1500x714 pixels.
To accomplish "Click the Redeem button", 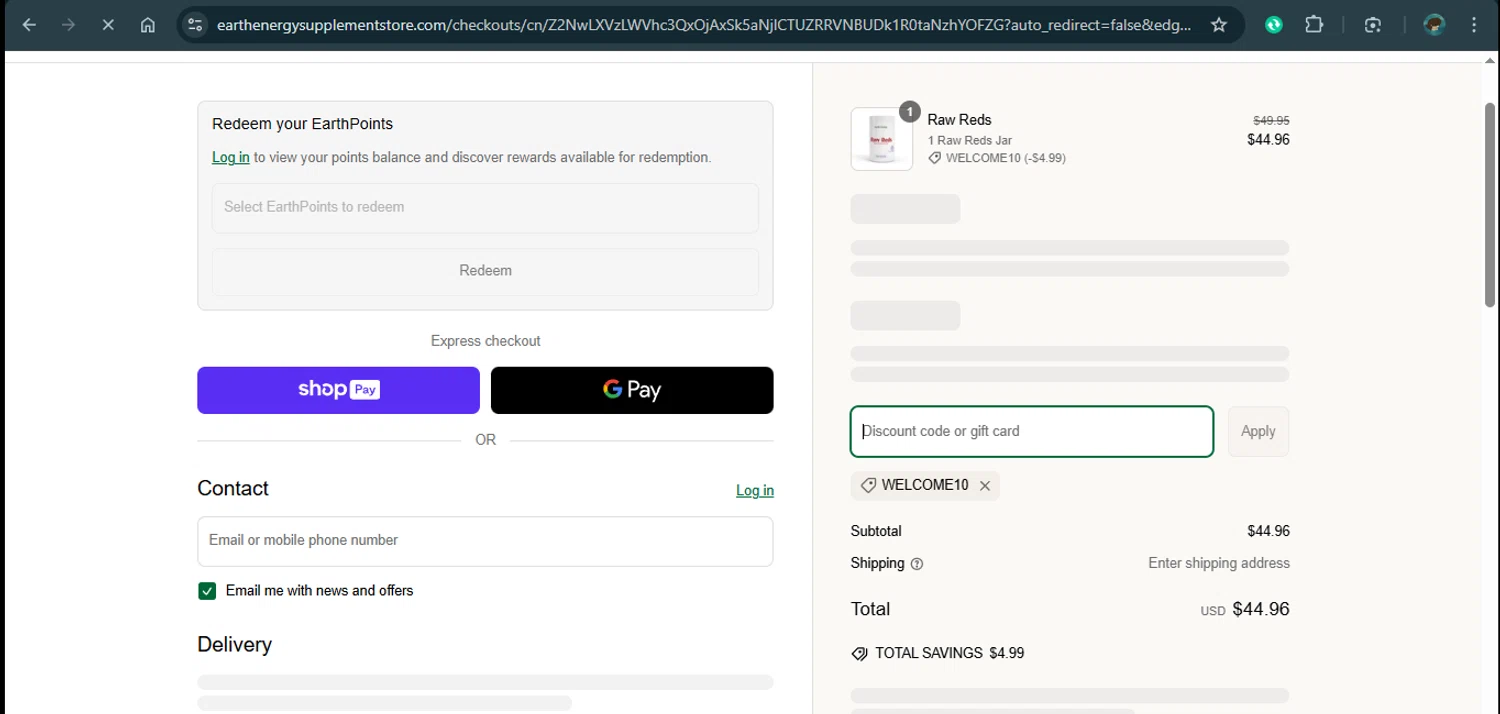I will pyautogui.click(x=485, y=271).
